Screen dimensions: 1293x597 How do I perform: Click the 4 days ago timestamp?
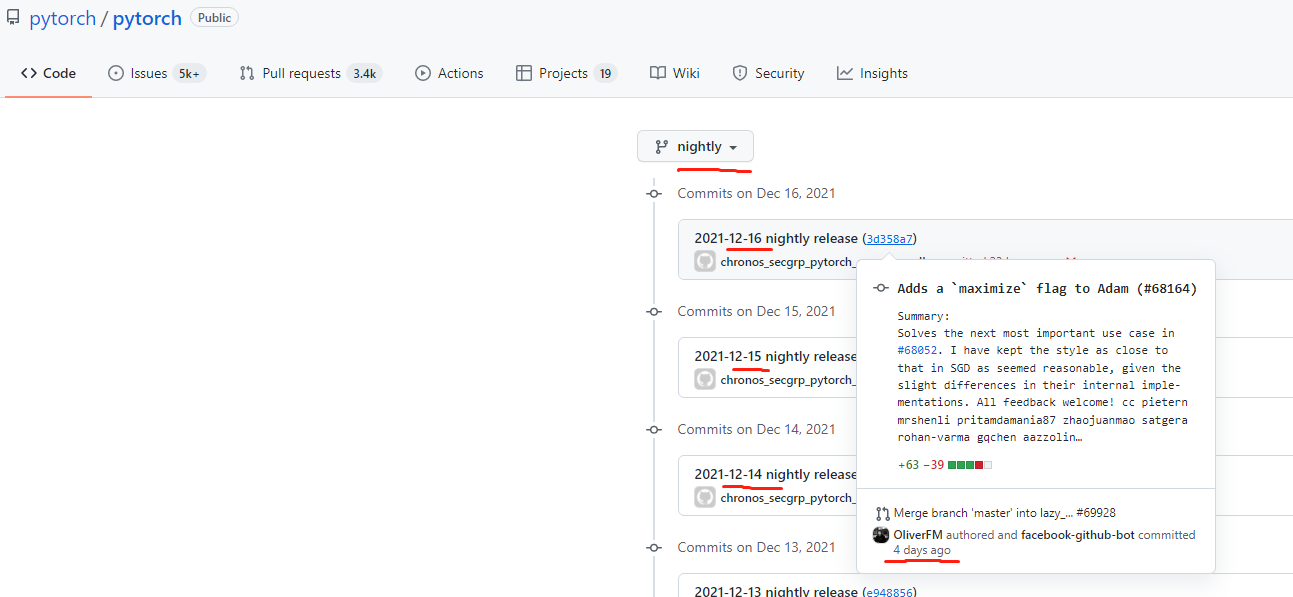click(x=922, y=550)
